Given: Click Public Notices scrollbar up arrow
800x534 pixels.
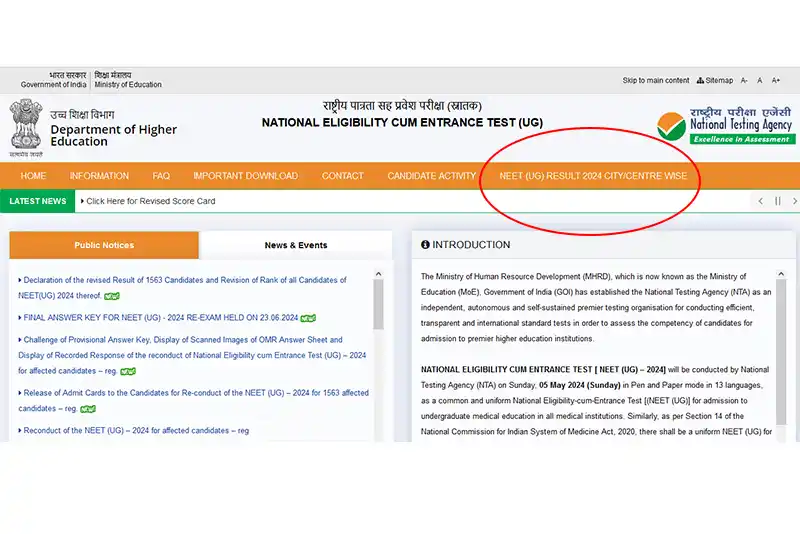Looking at the screenshot, I should 378,274.
